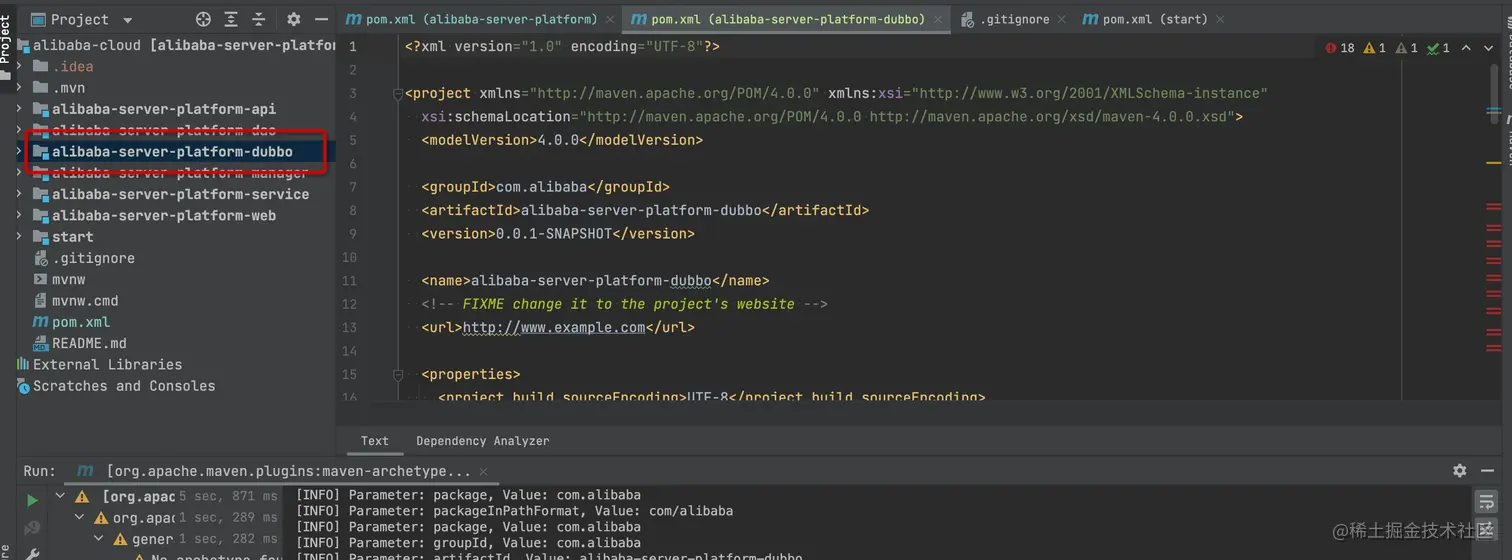The width and height of the screenshot is (1512, 560).
Task: Collapse second org.apac run node
Action: pos(79,518)
